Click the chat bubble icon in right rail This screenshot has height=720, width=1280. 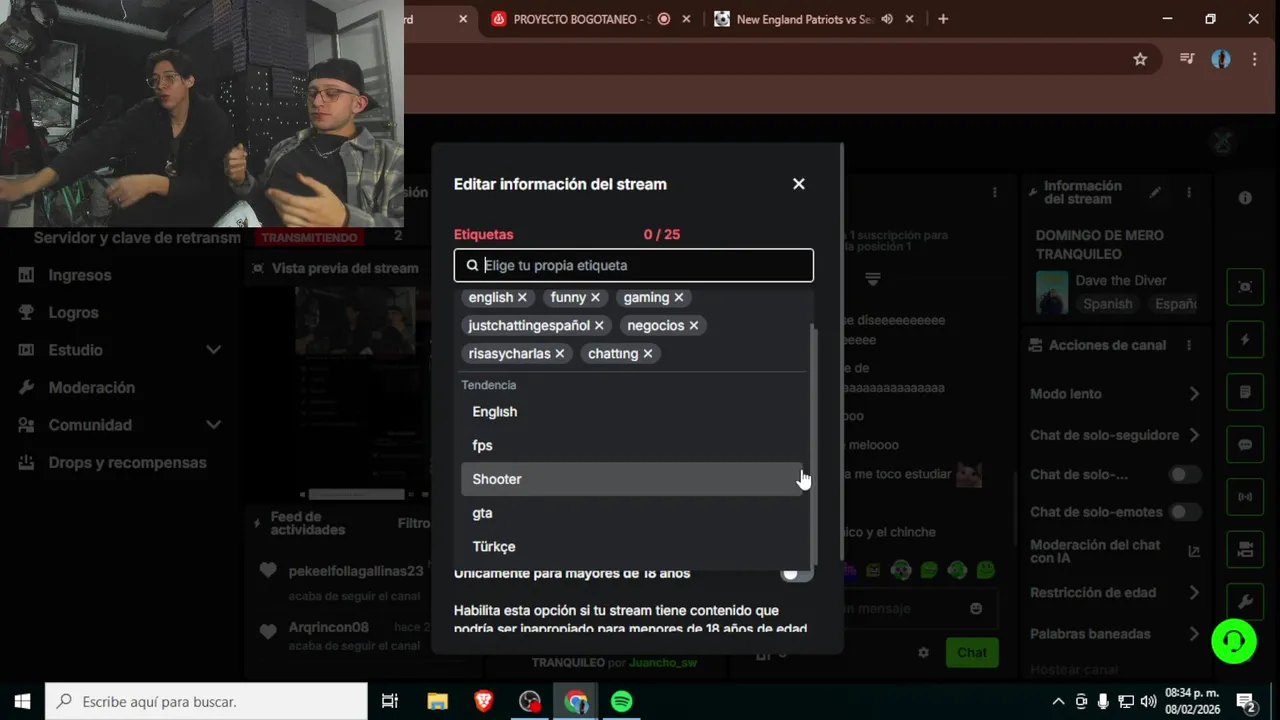(x=1245, y=444)
